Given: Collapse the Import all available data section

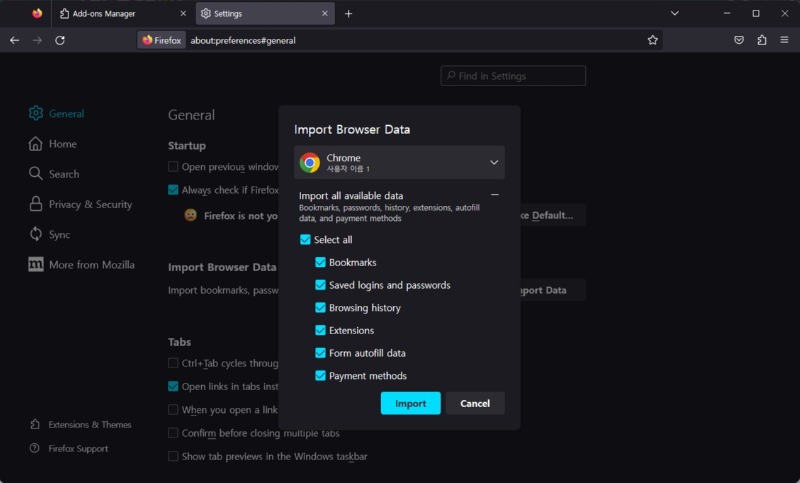Looking at the screenshot, I should [494, 195].
